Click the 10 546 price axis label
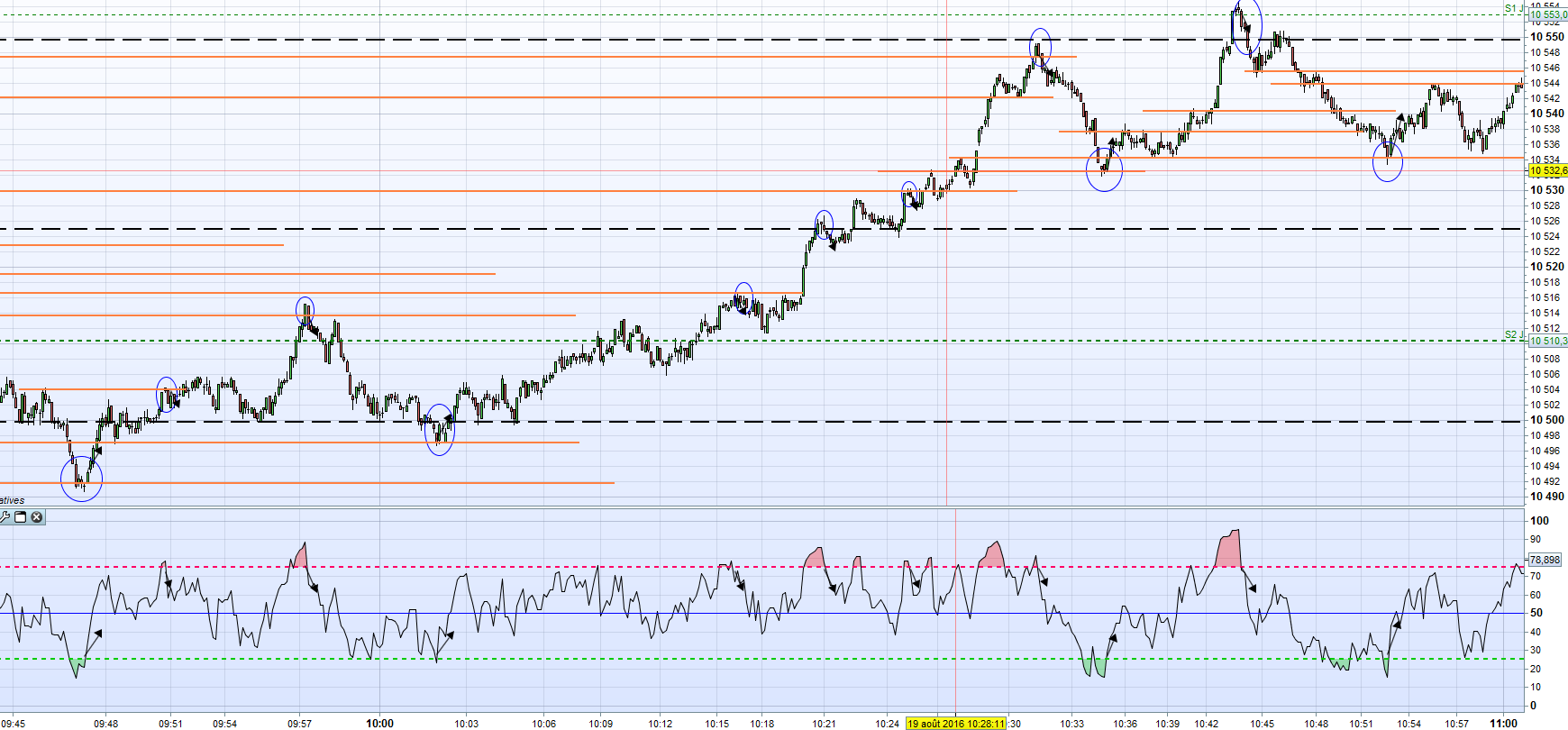This screenshot has width=1568, height=730. coord(1545,68)
